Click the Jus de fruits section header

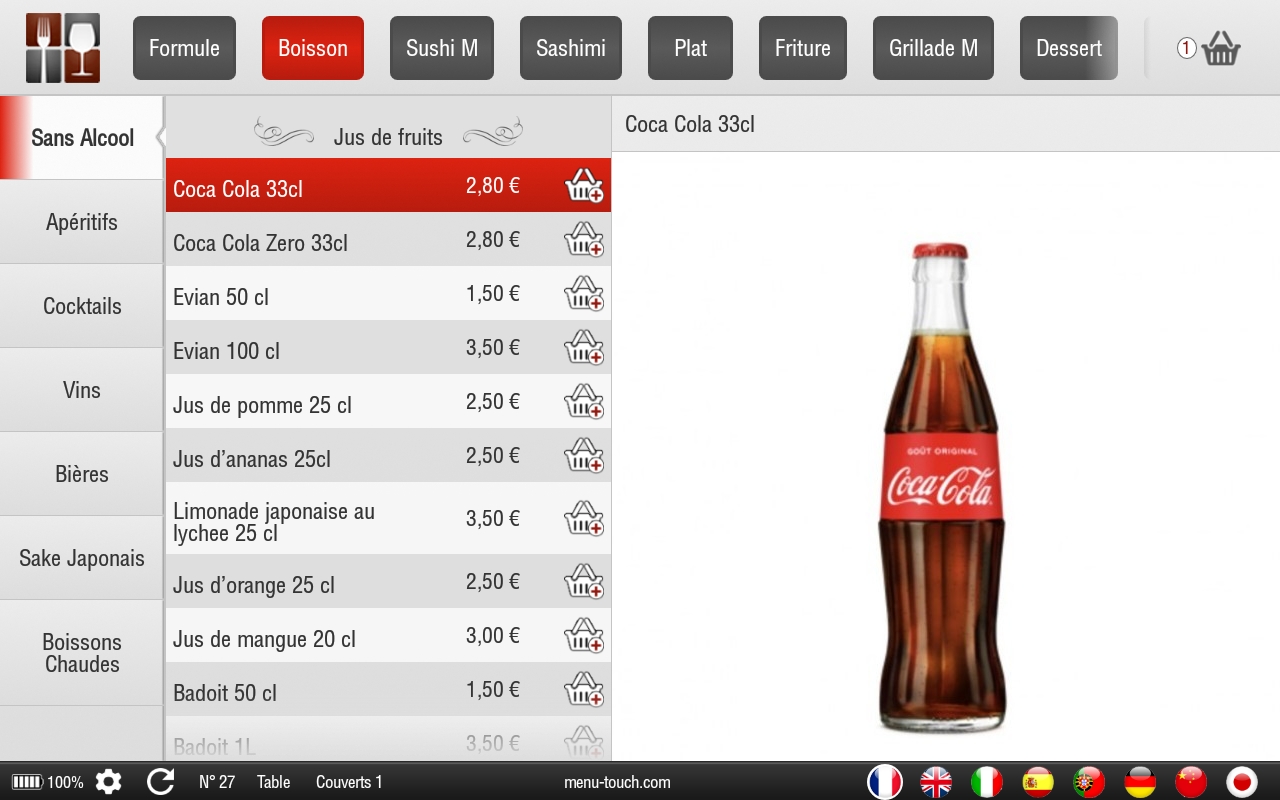coord(388,137)
